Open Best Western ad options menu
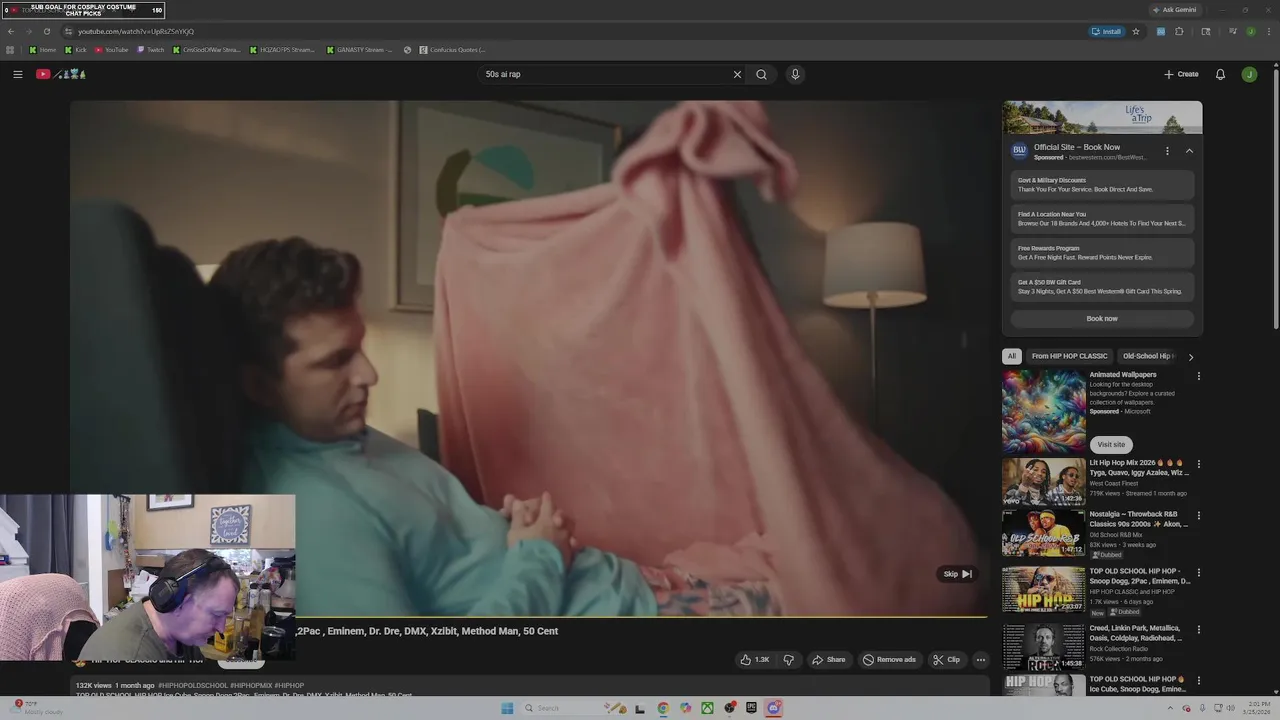1280x720 pixels. [1167, 151]
